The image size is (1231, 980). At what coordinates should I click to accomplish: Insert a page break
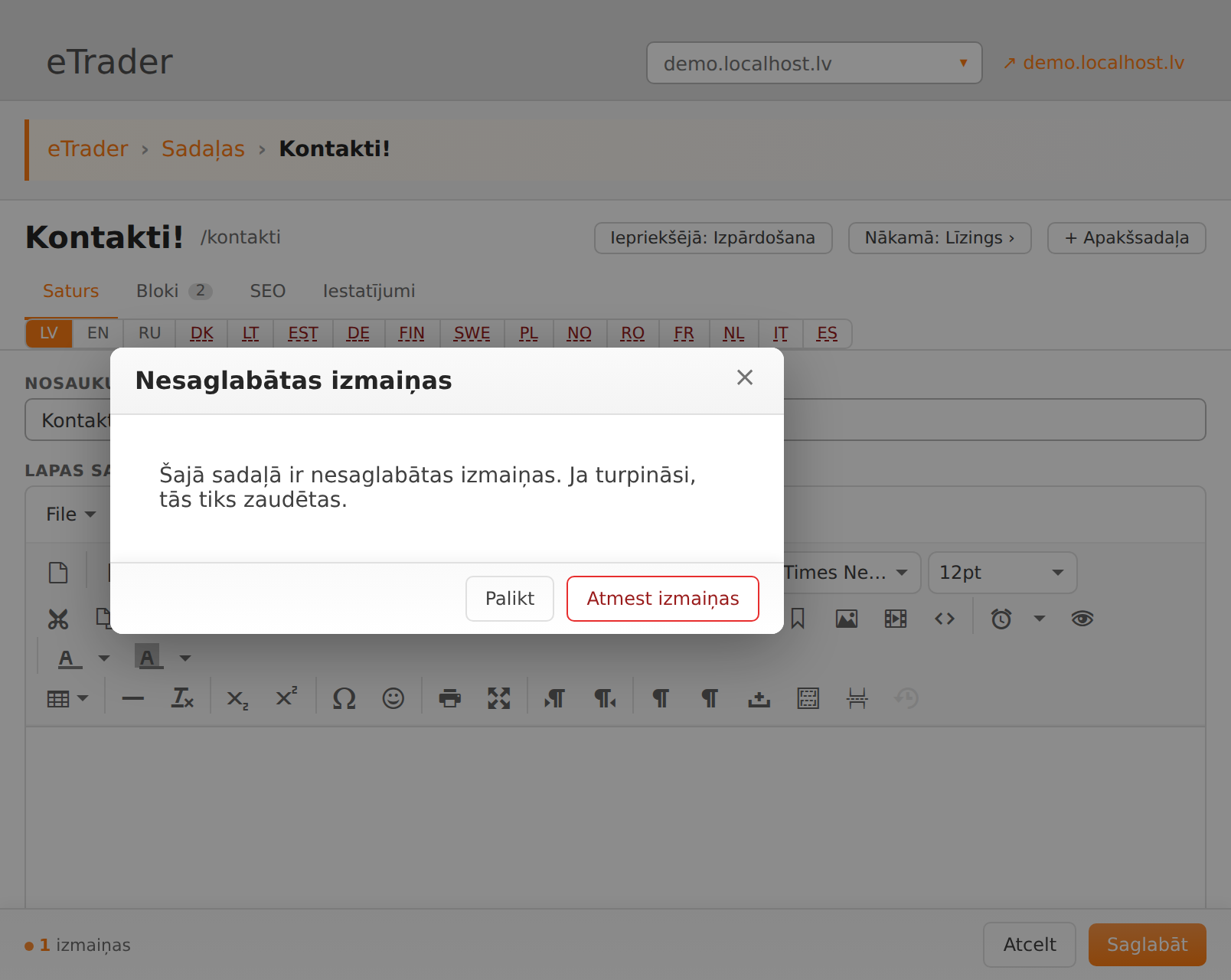(x=857, y=698)
